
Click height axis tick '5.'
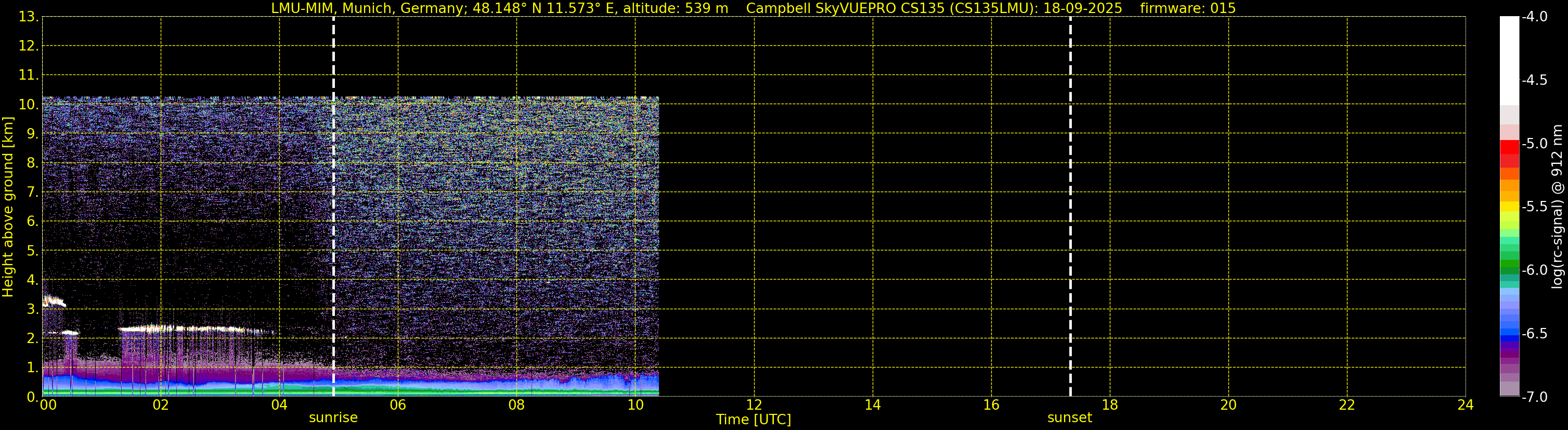[32, 251]
